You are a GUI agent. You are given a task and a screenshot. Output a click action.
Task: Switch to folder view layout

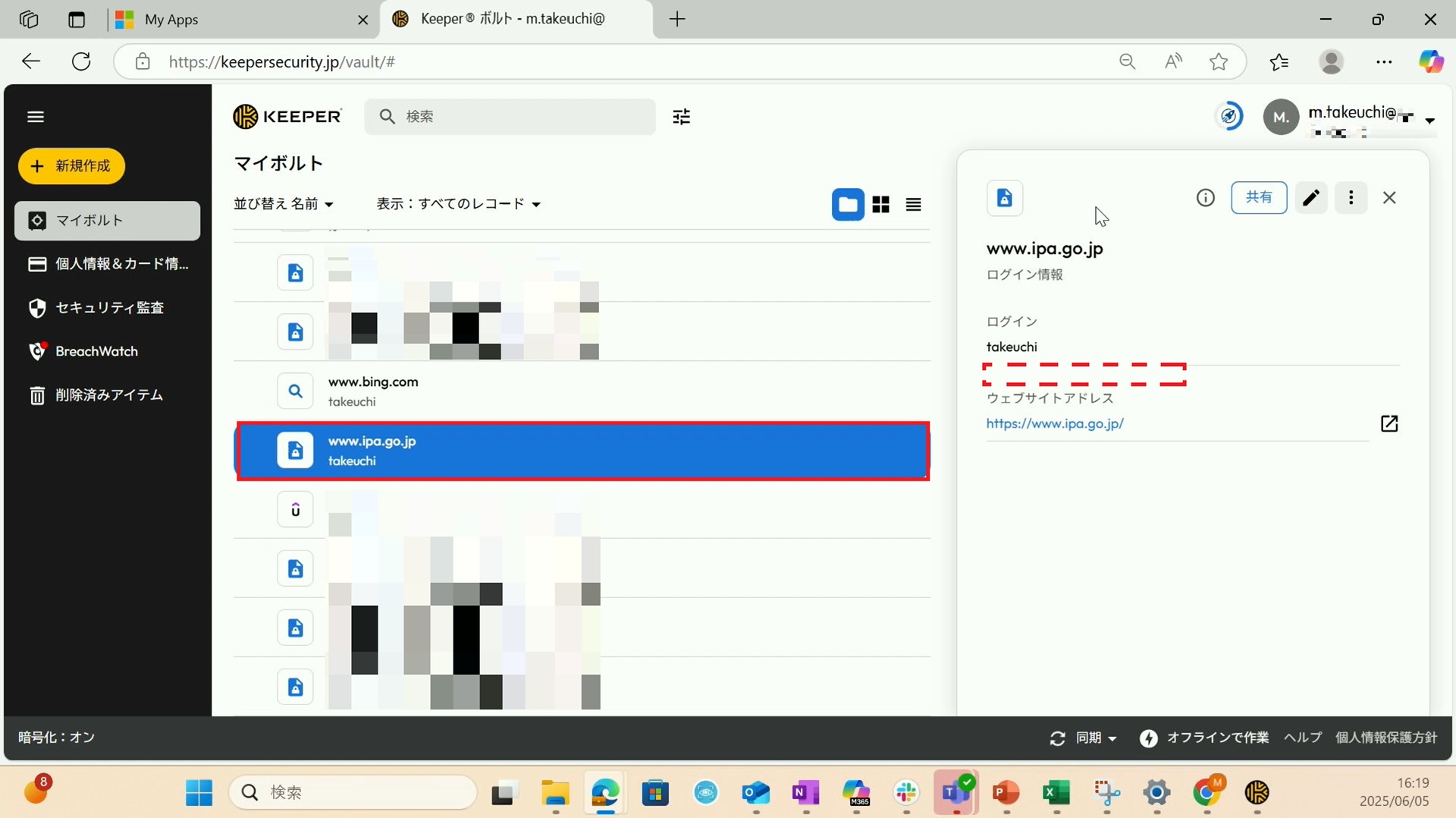click(848, 205)
